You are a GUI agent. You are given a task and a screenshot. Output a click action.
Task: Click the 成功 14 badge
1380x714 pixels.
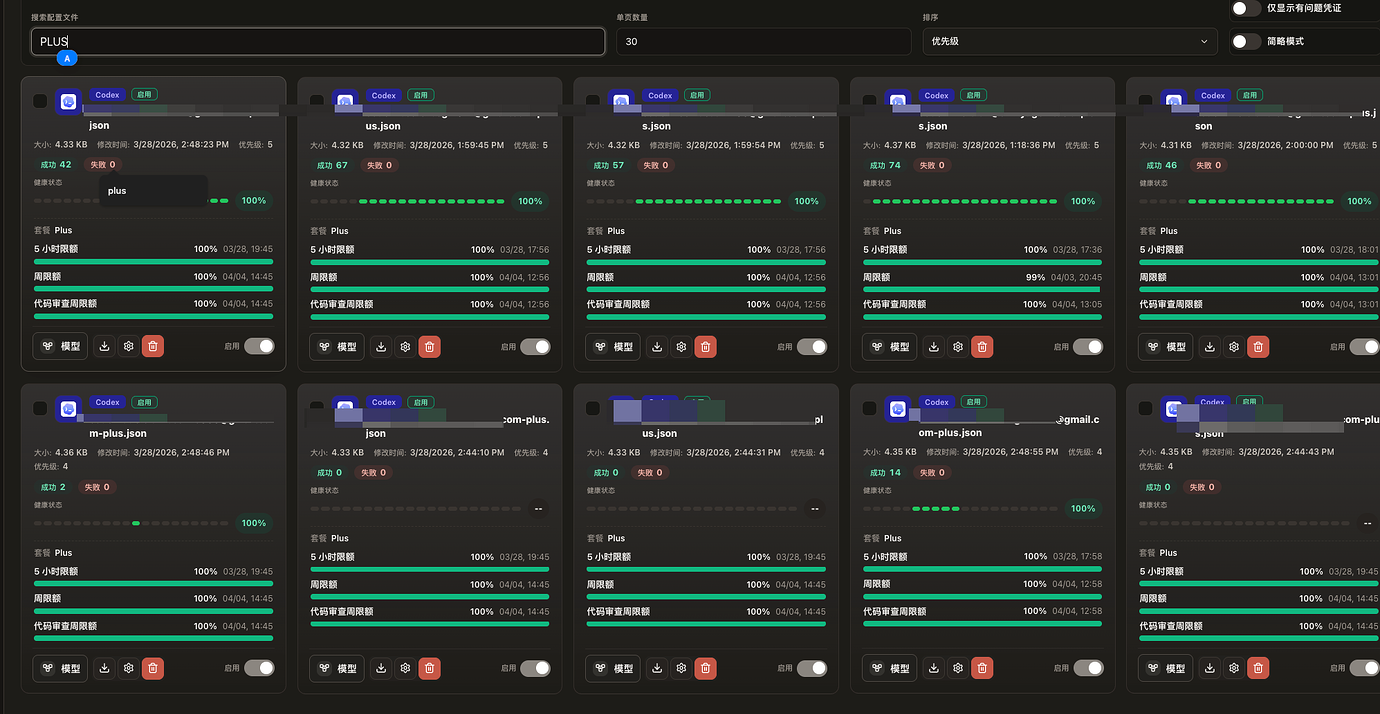884,472
